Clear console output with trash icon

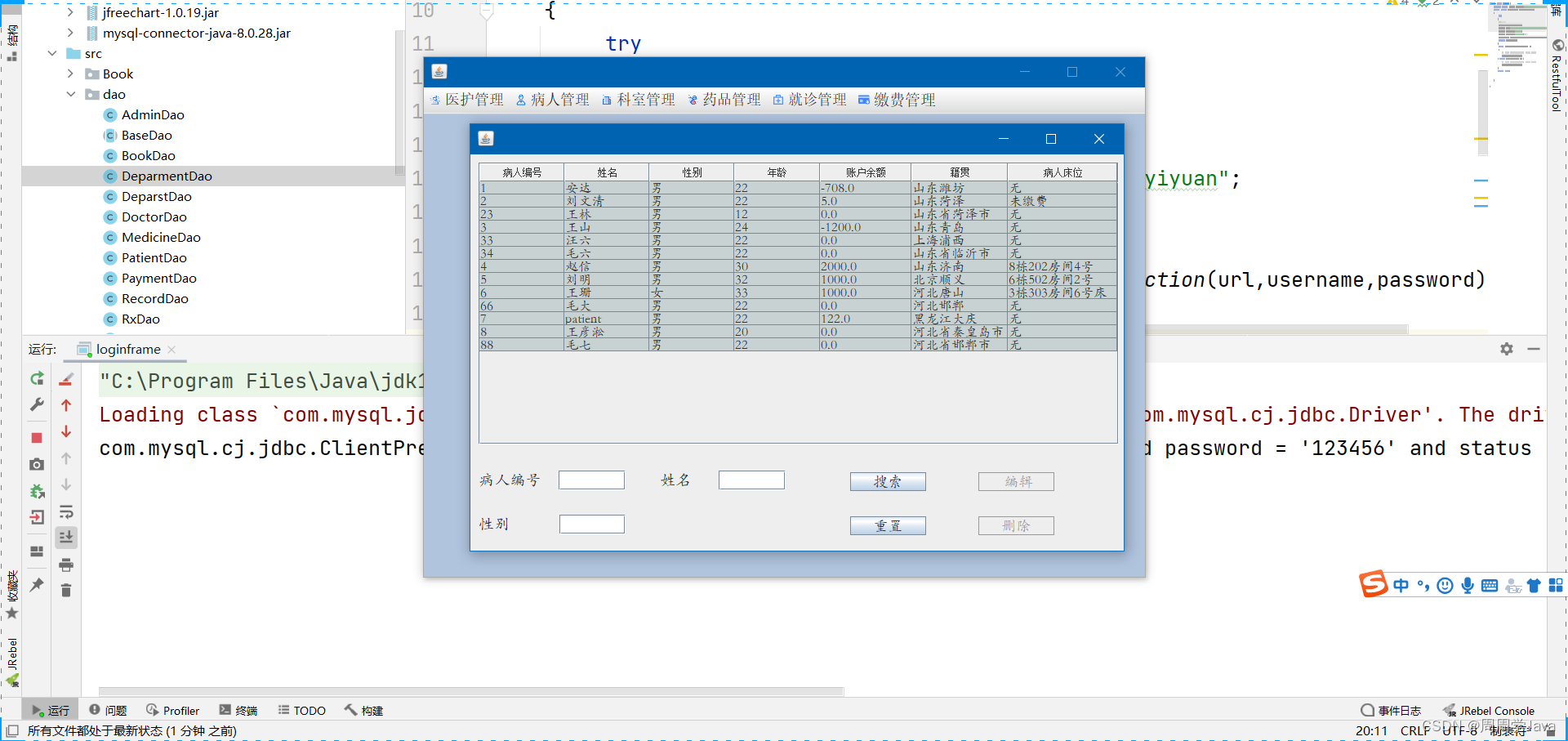pyautogui.click(x=66, y=590)
